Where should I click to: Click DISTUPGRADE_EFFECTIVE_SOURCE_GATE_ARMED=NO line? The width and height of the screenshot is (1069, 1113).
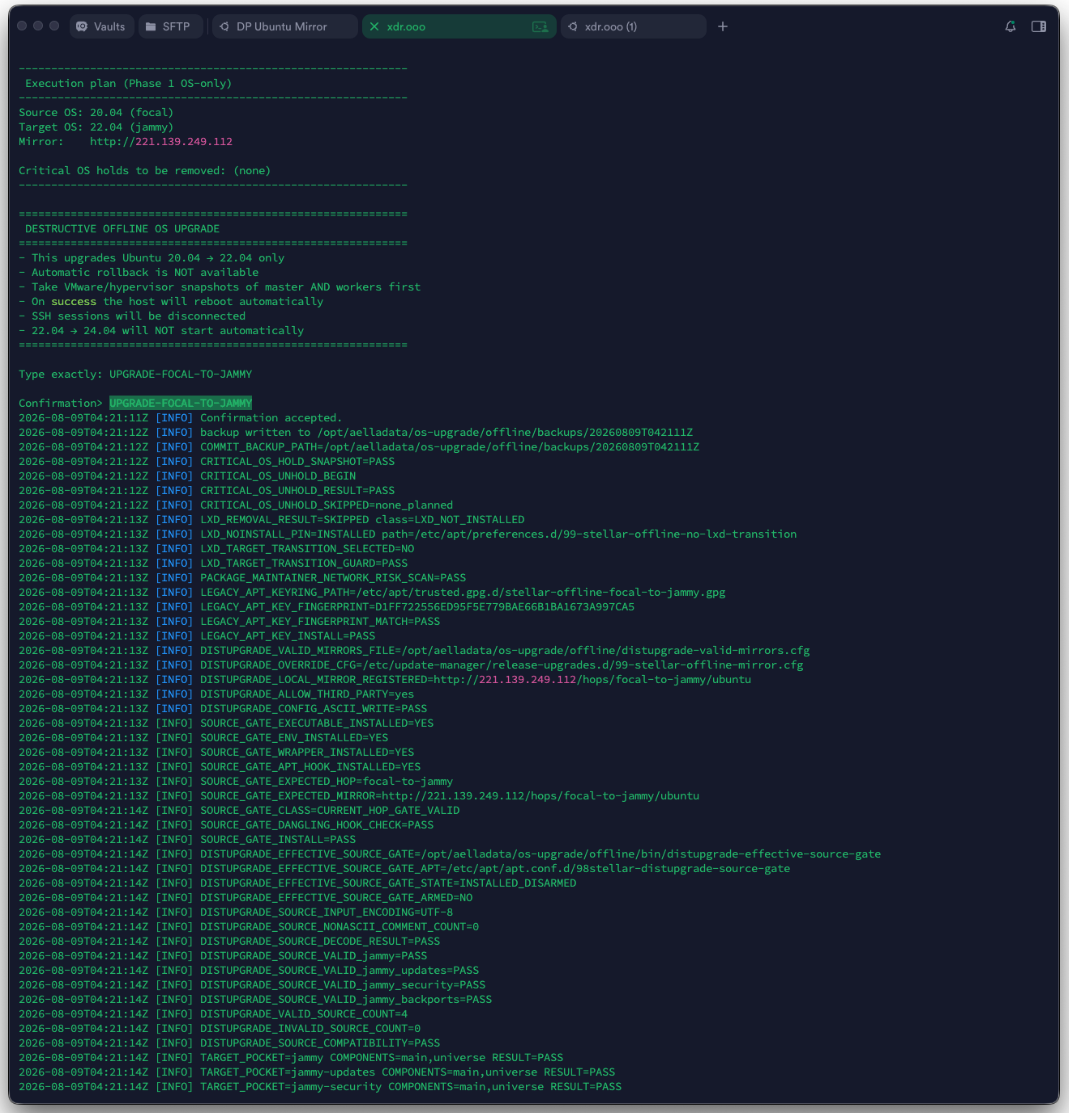pyautogui.click(x=246, y=898)
